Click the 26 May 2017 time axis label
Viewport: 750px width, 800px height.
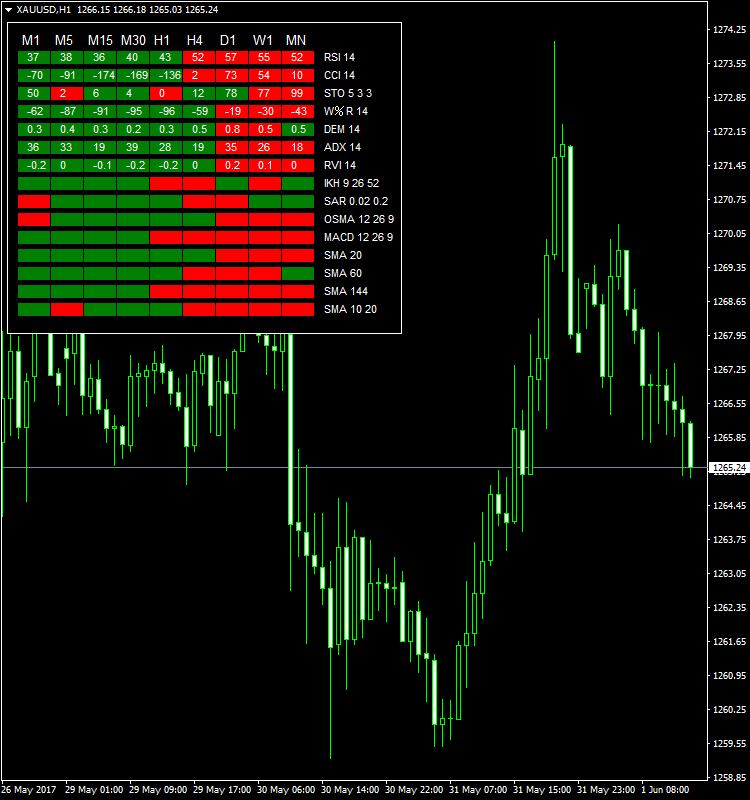click(29, 790)
